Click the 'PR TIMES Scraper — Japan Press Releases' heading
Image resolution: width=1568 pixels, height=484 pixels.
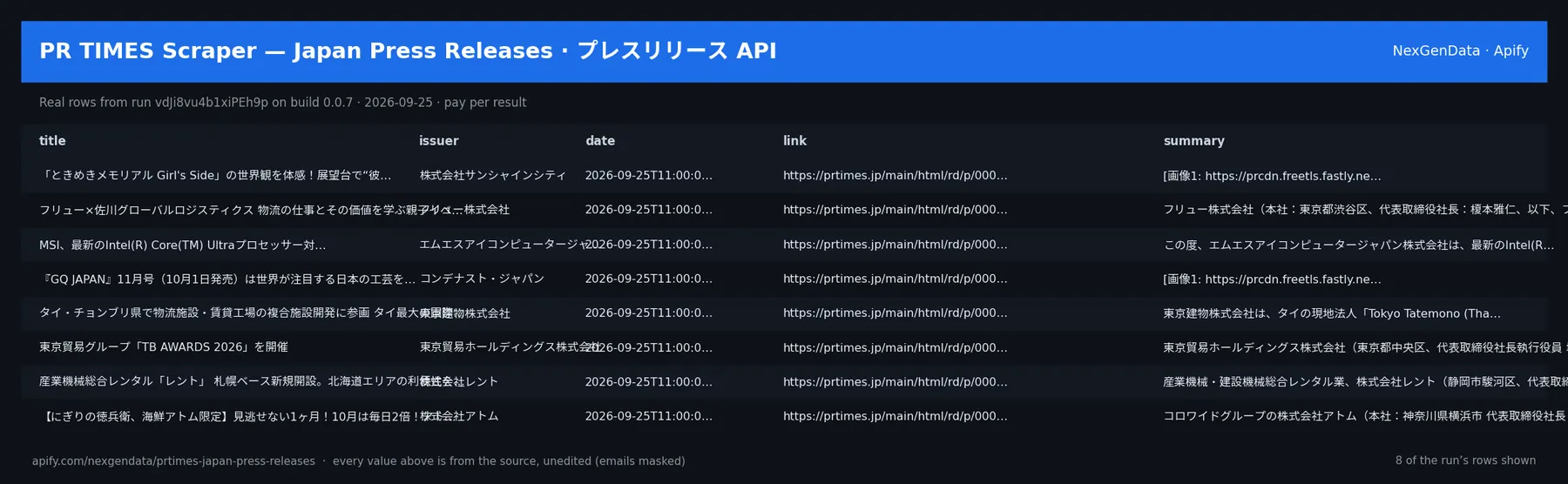click(x=408, y=50)
